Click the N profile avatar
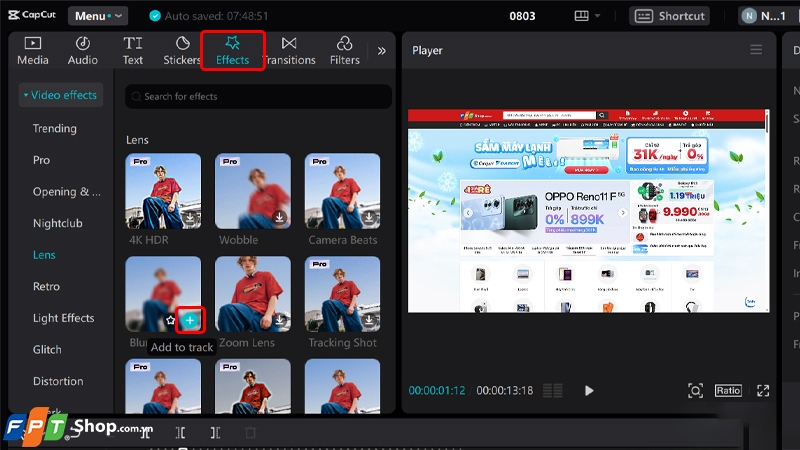Image resolution: width=800 pixels, height=450 pixels. click(749, 16)
